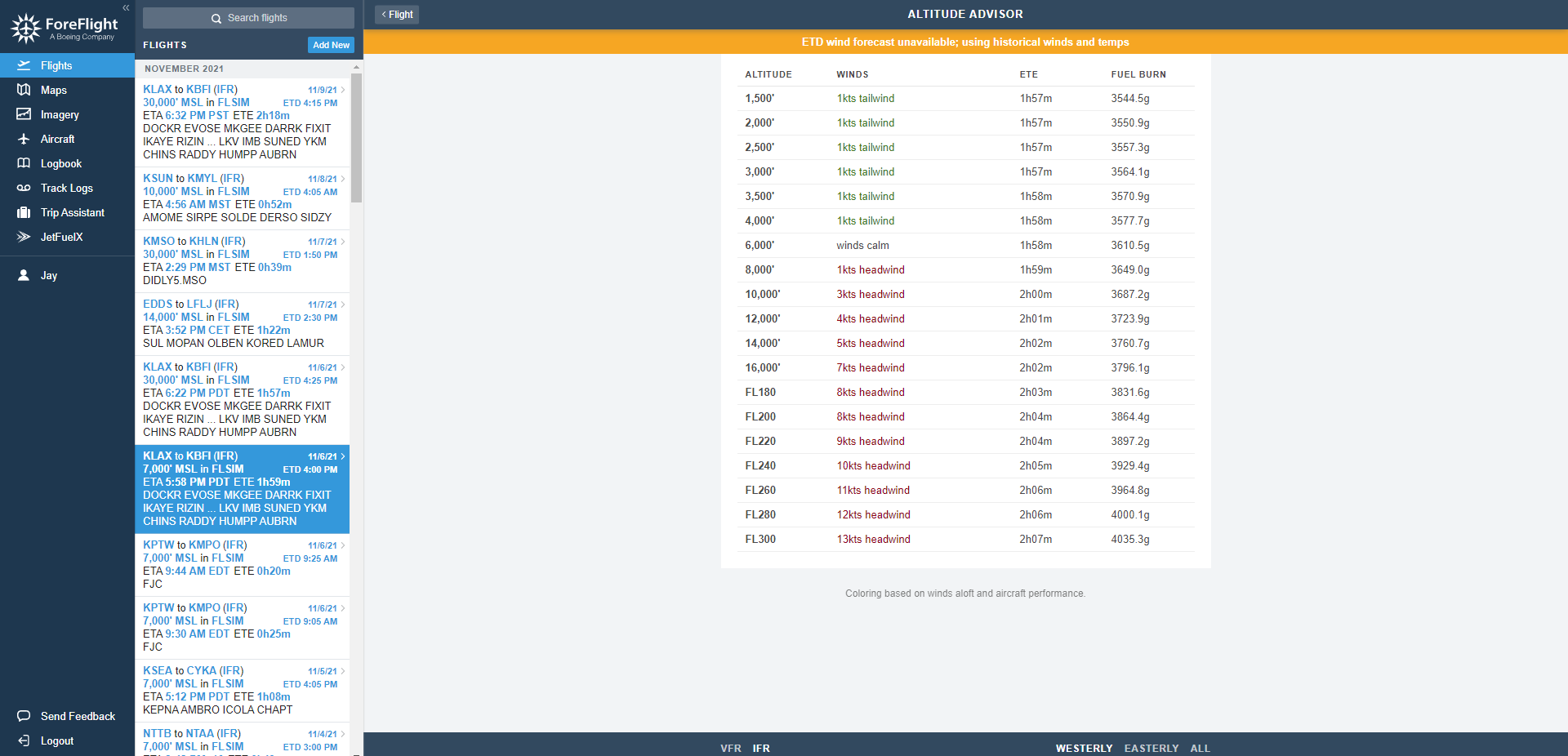Click the ETD wind forecast unavailable banner
This screenshot has width=1568, height=756.
coord(965,42)
